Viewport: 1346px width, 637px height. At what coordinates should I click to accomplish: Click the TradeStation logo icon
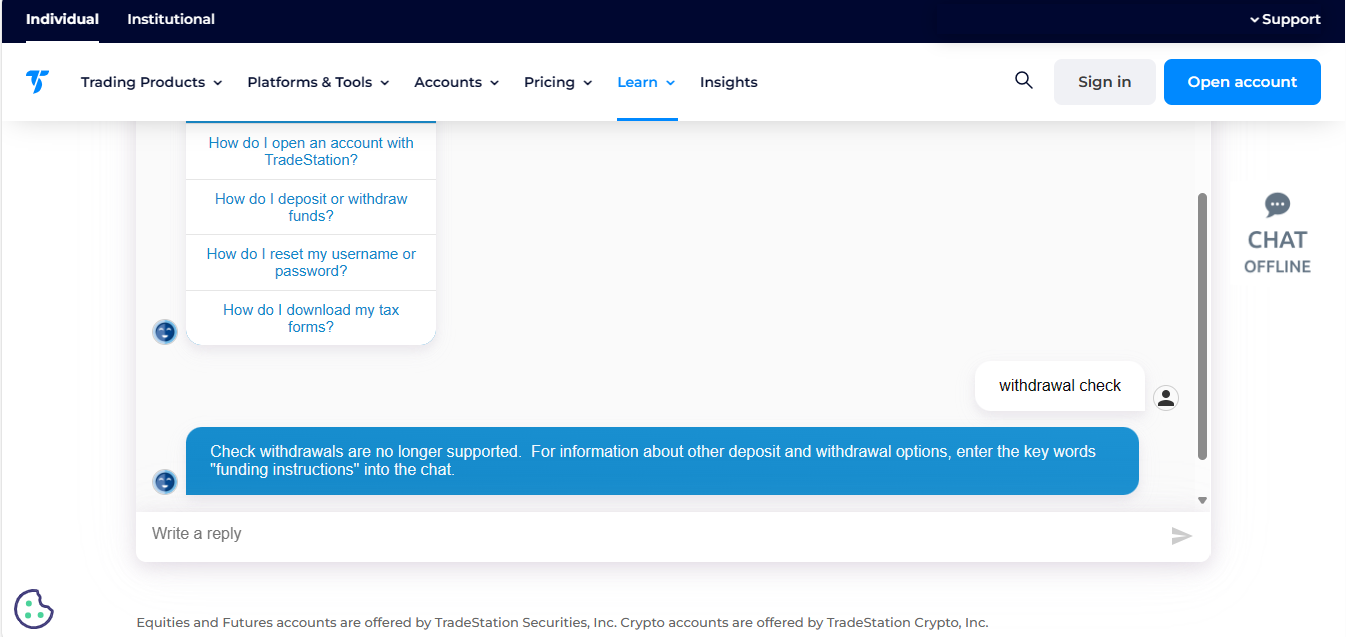pyautogui.click(x=37, y=82)
